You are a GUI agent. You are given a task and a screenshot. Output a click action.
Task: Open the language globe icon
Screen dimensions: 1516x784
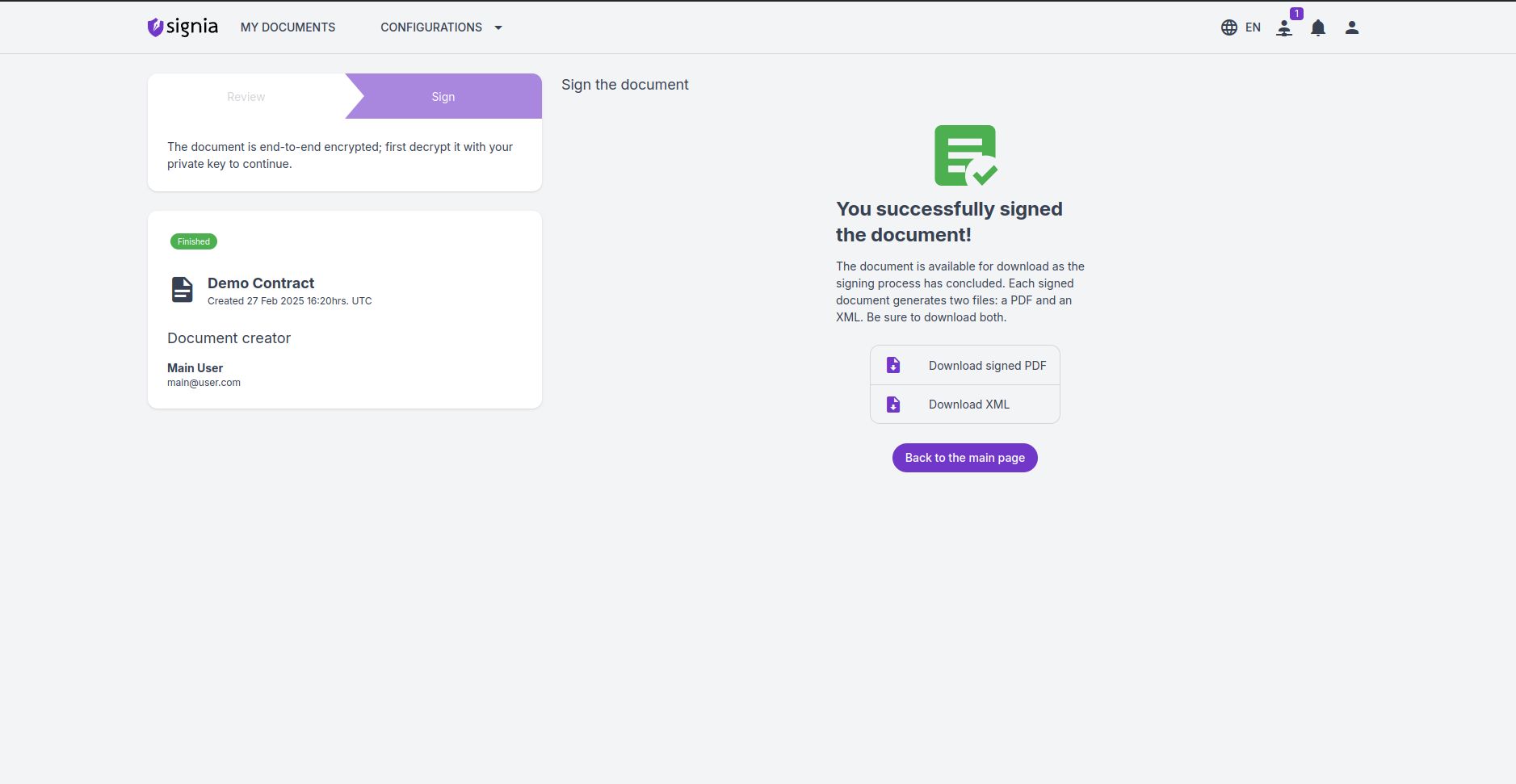tap(1228, 27)
